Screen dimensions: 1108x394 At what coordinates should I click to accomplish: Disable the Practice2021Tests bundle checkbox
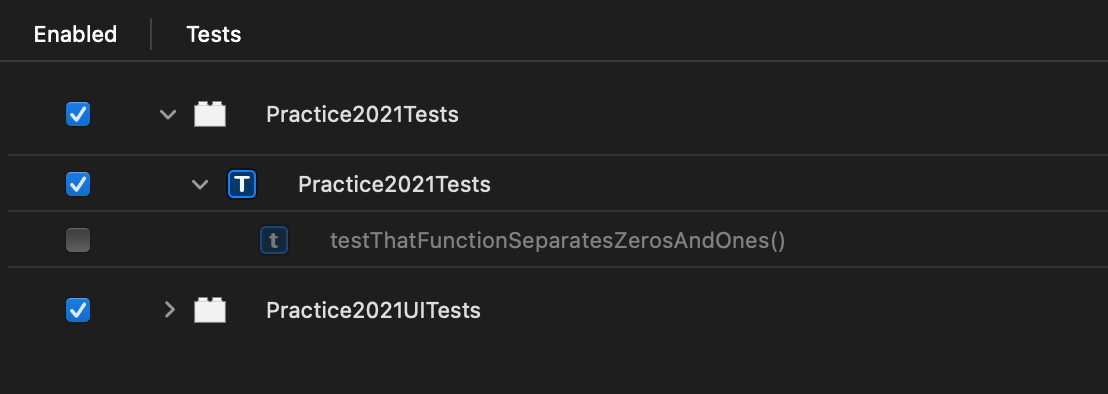(x=78, y=114)
